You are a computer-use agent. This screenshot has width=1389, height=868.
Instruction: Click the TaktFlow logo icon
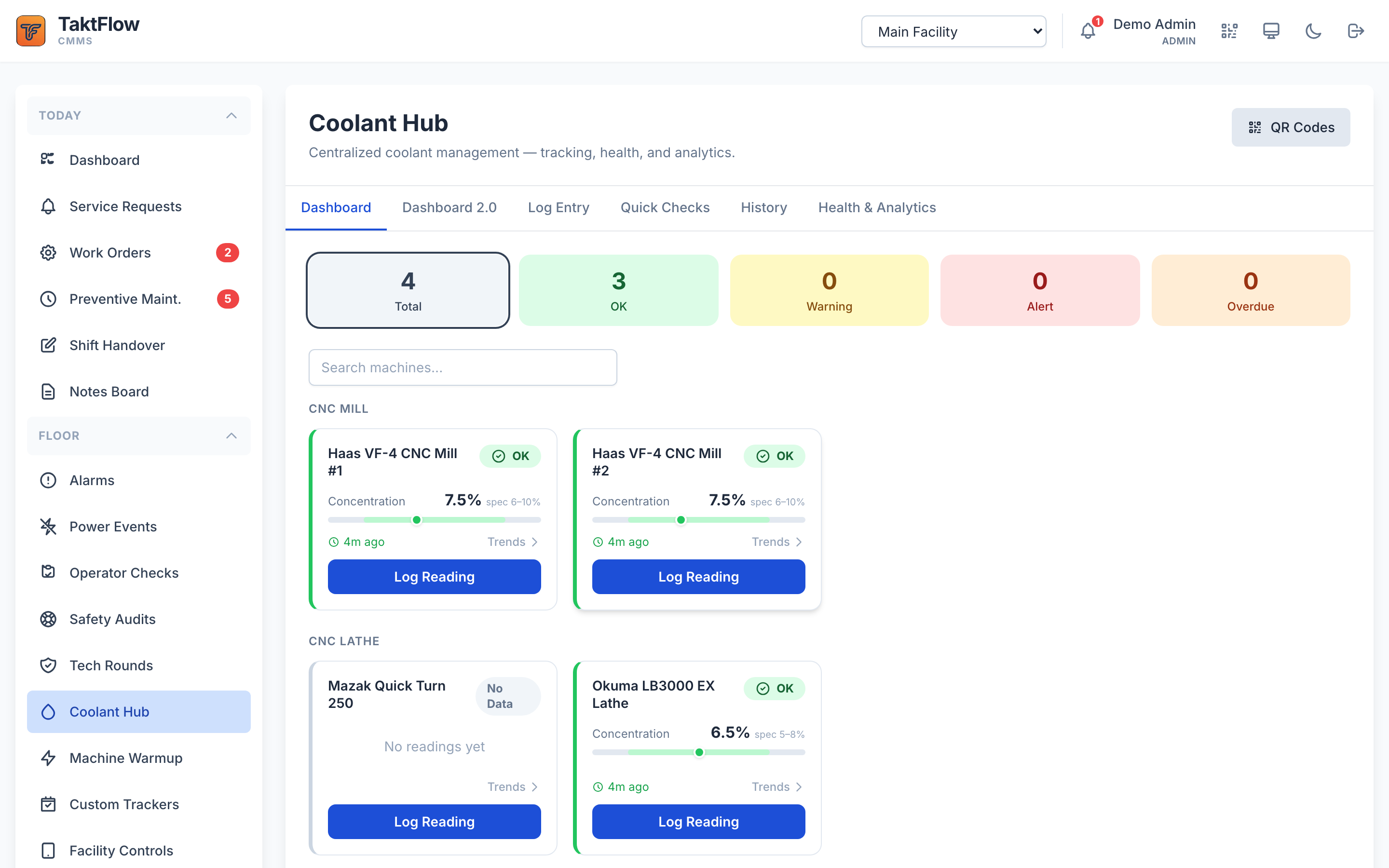(31, 31)
